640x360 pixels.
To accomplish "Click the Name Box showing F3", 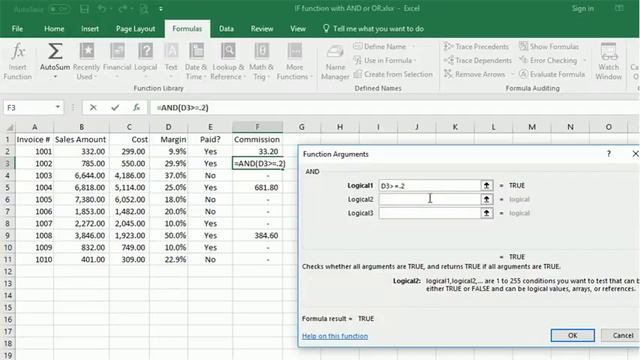I will tap(29, 108).
